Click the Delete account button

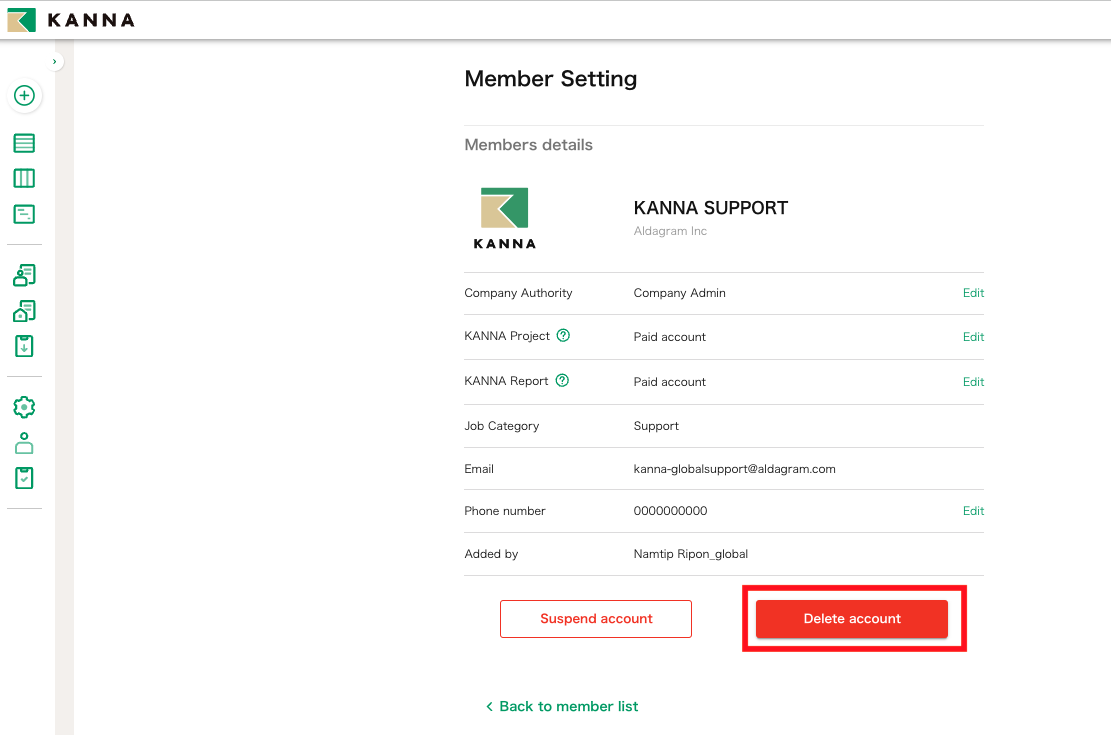pyautogui.click(x=852, y=618)
